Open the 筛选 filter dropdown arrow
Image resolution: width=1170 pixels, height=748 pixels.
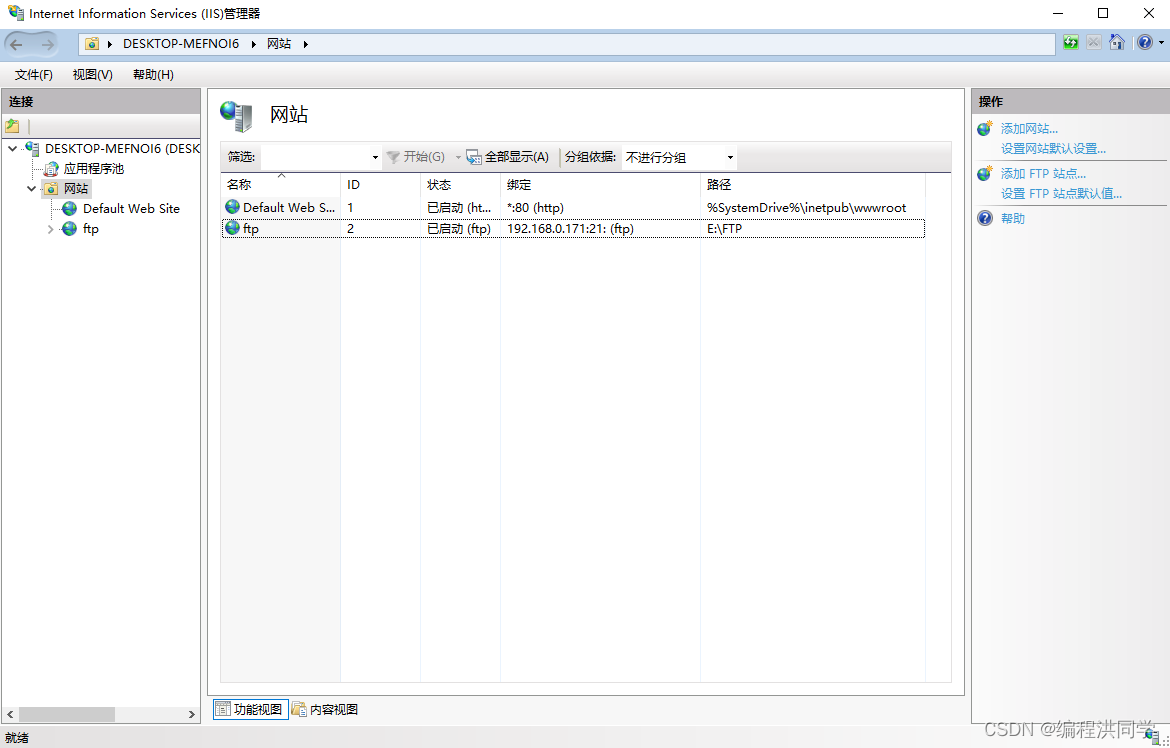(375, 158)
